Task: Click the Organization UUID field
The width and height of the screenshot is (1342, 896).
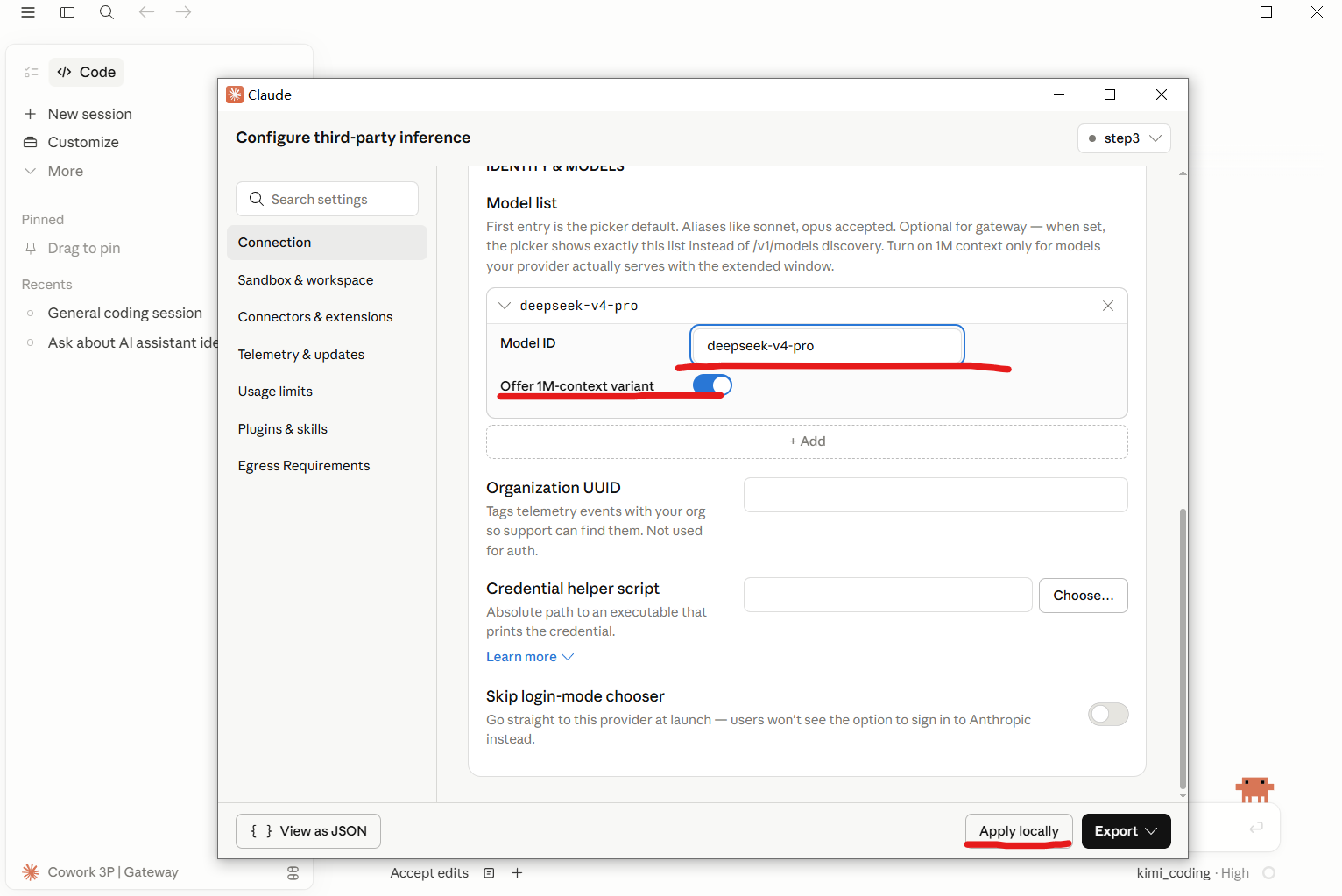Action: click(936, 495)
